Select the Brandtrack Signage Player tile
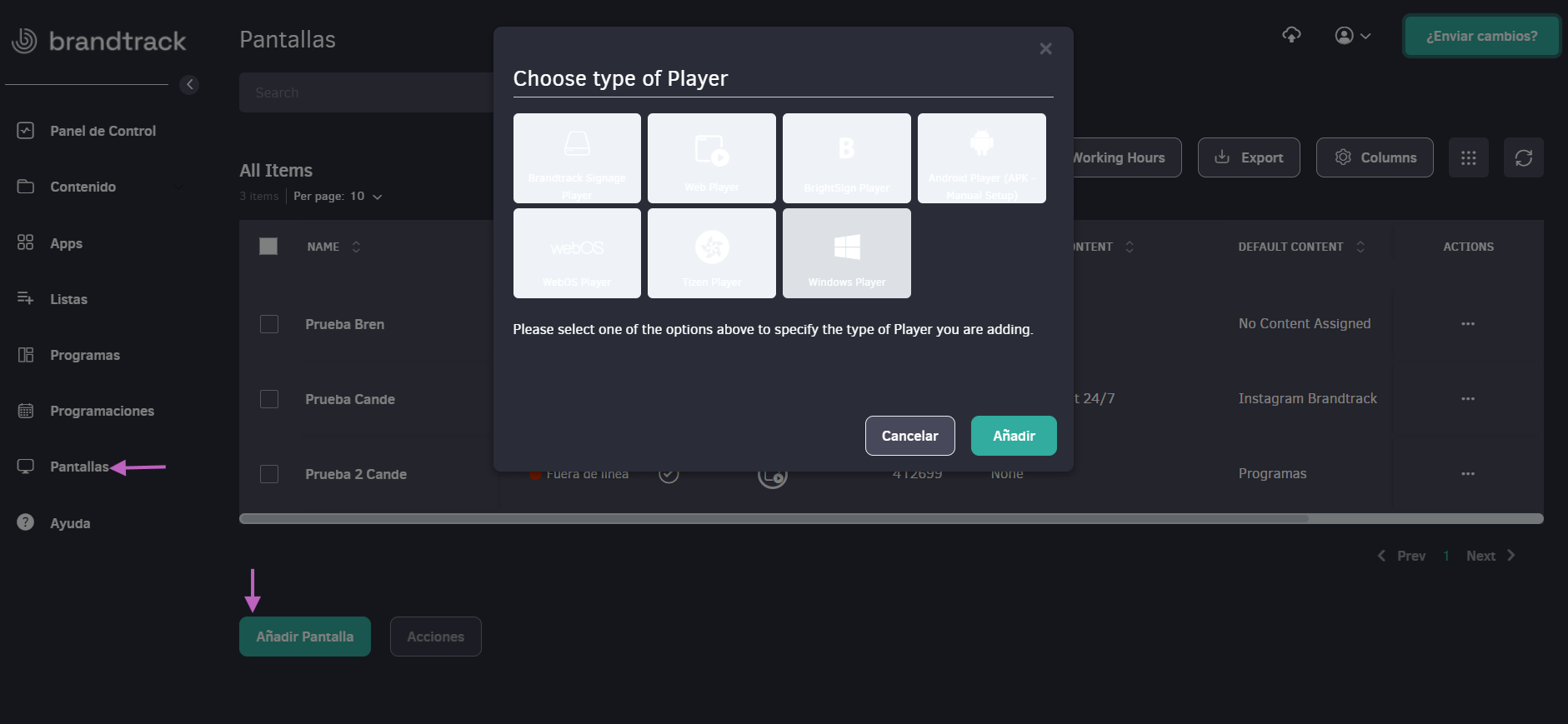This screenshot has width=1568, height=724. point(577,158)
